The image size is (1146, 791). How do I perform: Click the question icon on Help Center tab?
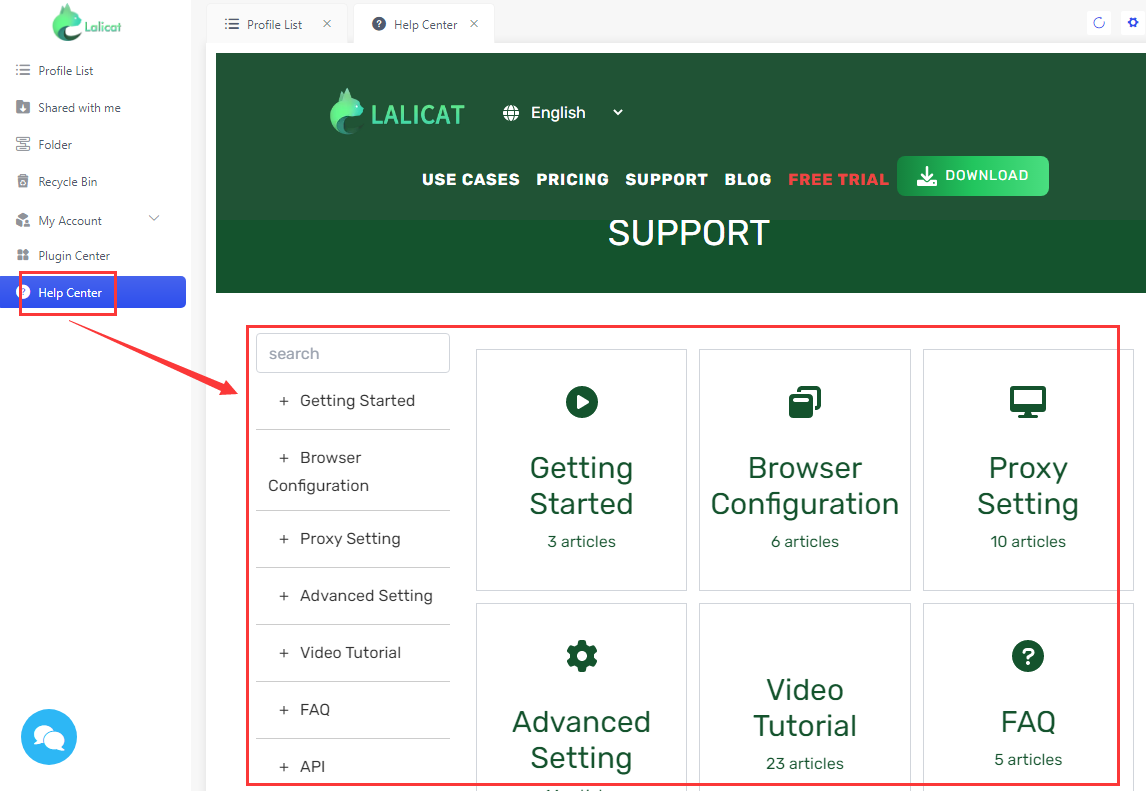379,24
